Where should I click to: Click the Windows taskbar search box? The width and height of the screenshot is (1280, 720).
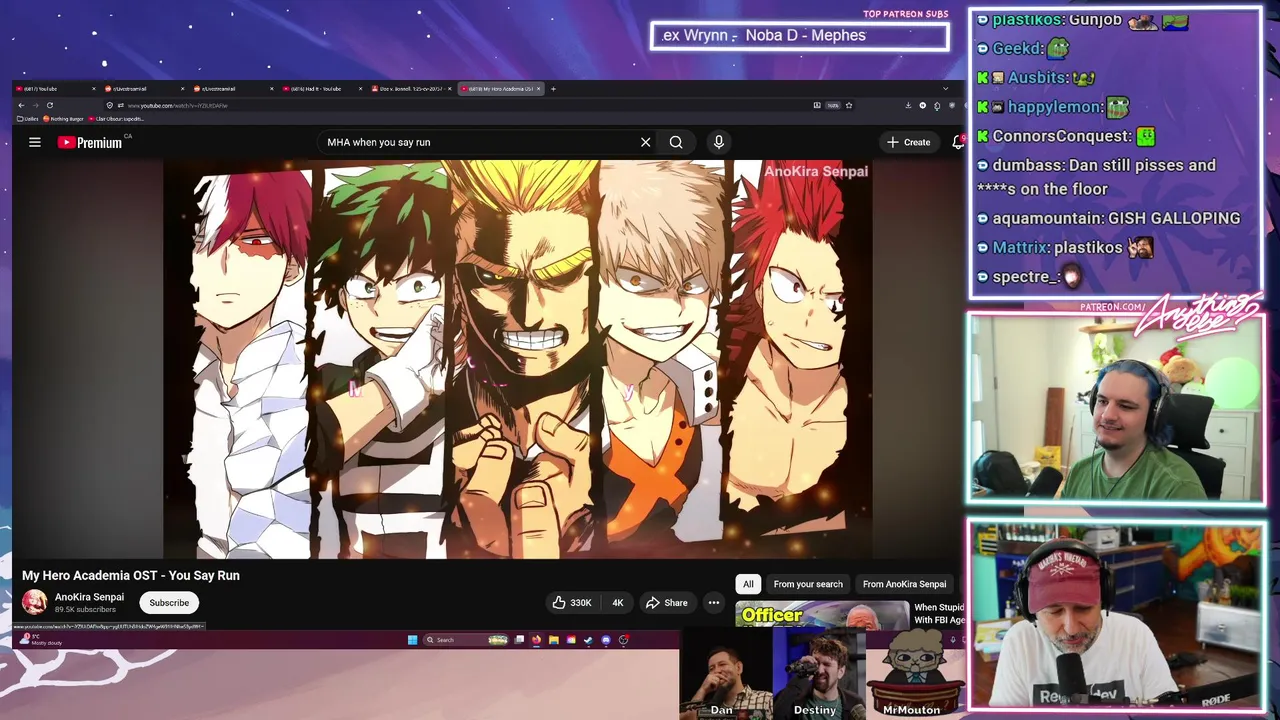pyautogui.click(x=466, y=640)
